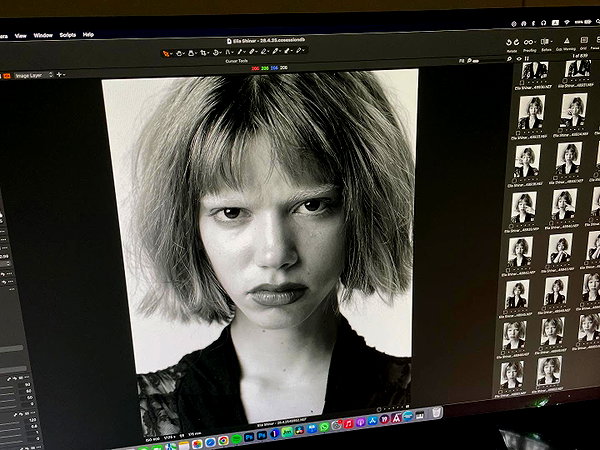Open Spotlight search in menu bar

click(x=597, y=21)
